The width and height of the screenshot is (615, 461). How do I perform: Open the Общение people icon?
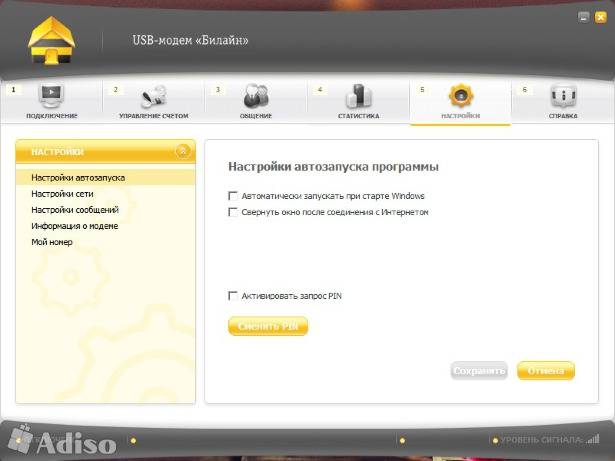256,97
